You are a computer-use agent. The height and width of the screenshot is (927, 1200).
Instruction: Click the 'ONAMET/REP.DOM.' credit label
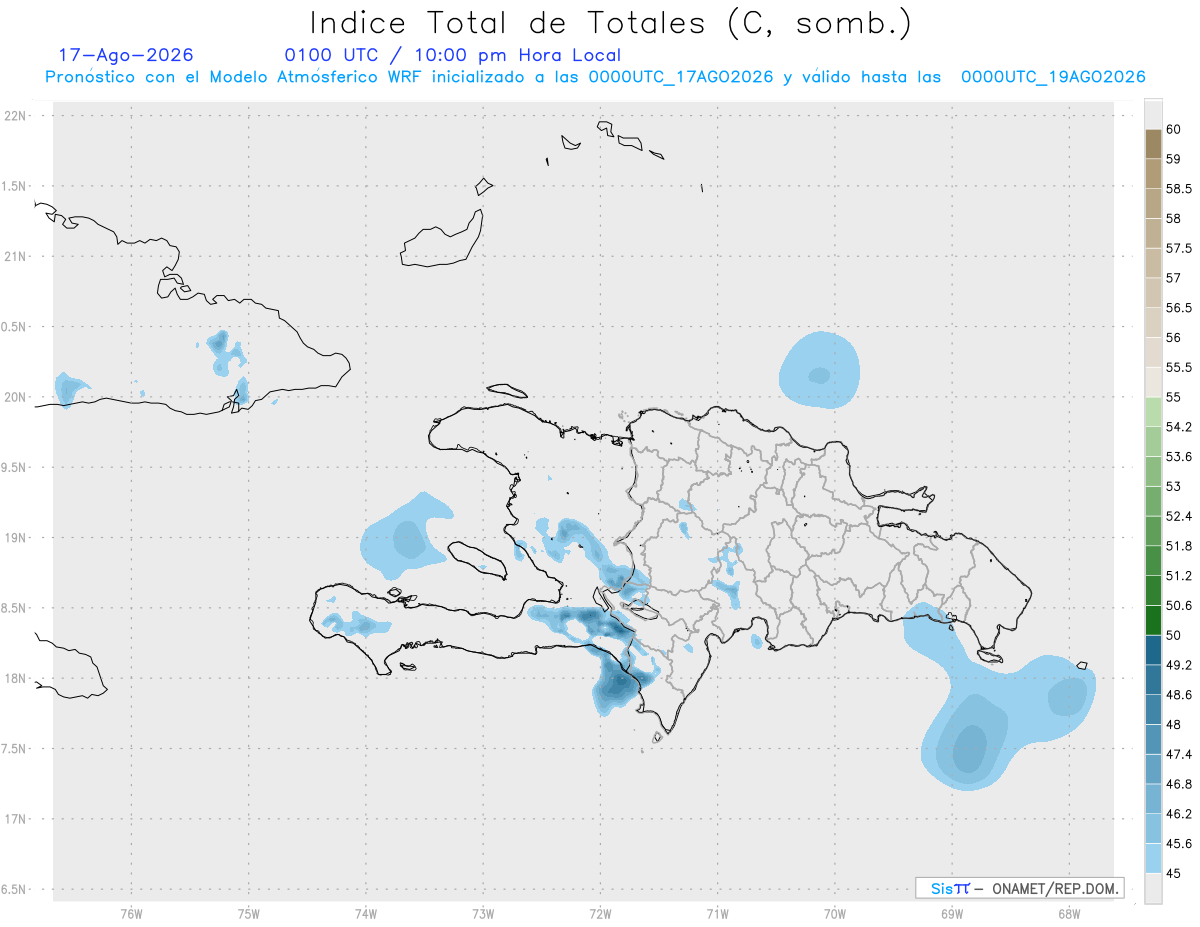coord(1053,888)
